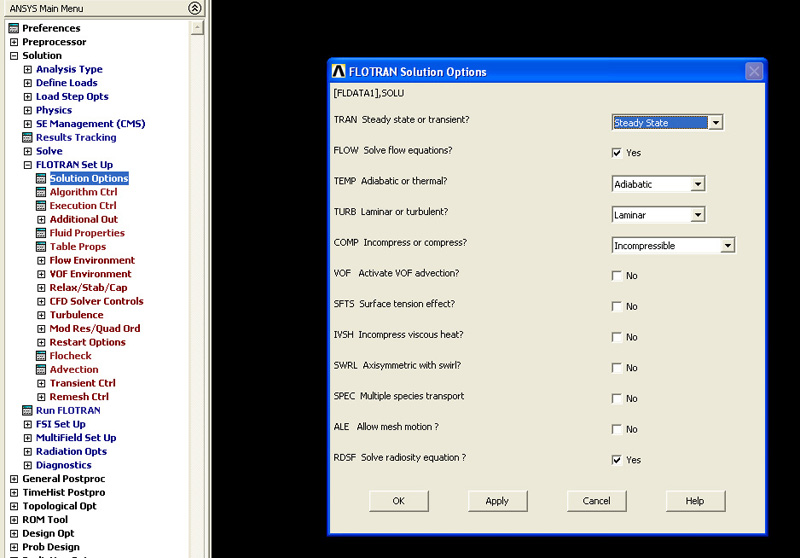
Task: Enable SFTS surface tension effect checkbox
Action: [x=616, y=307]
